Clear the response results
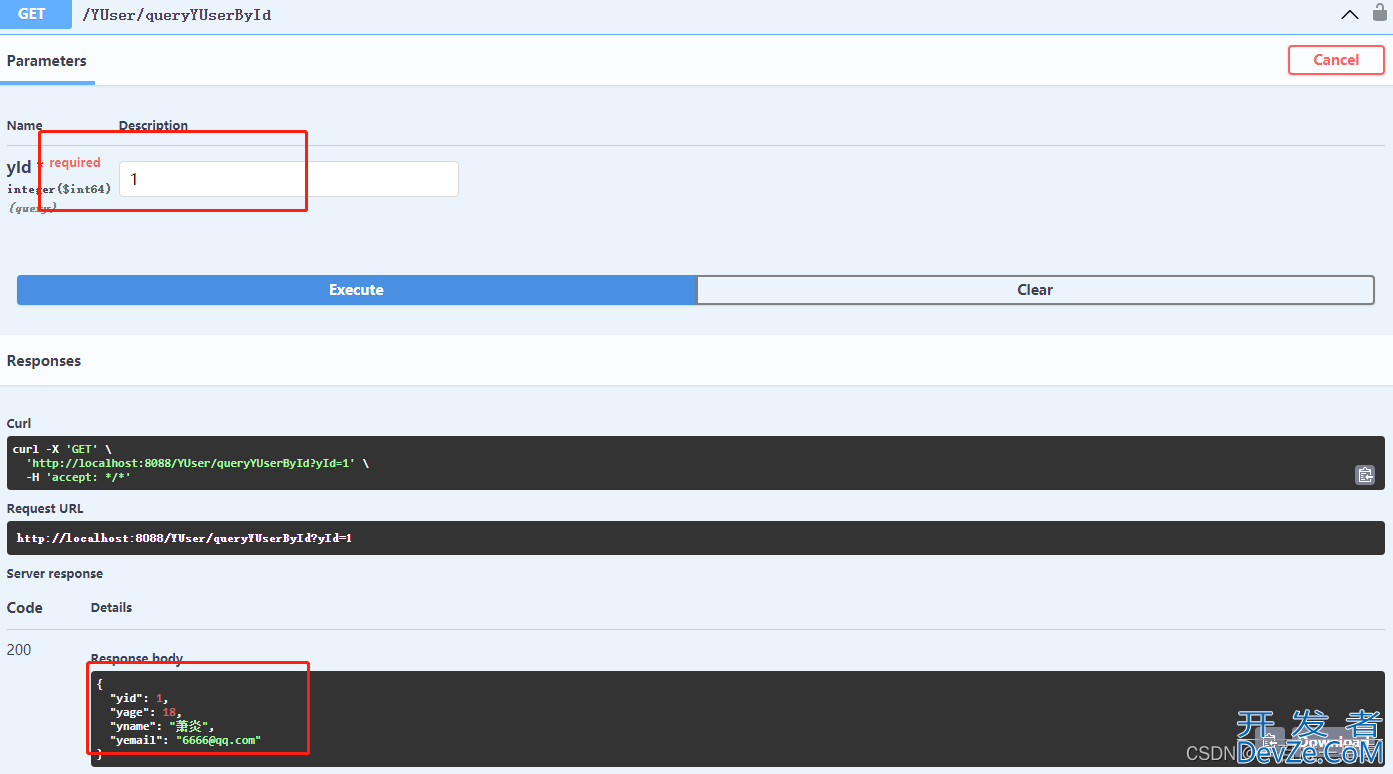Image resolution: width=1393 pixels, height=774 pixels. [1035, 290]
